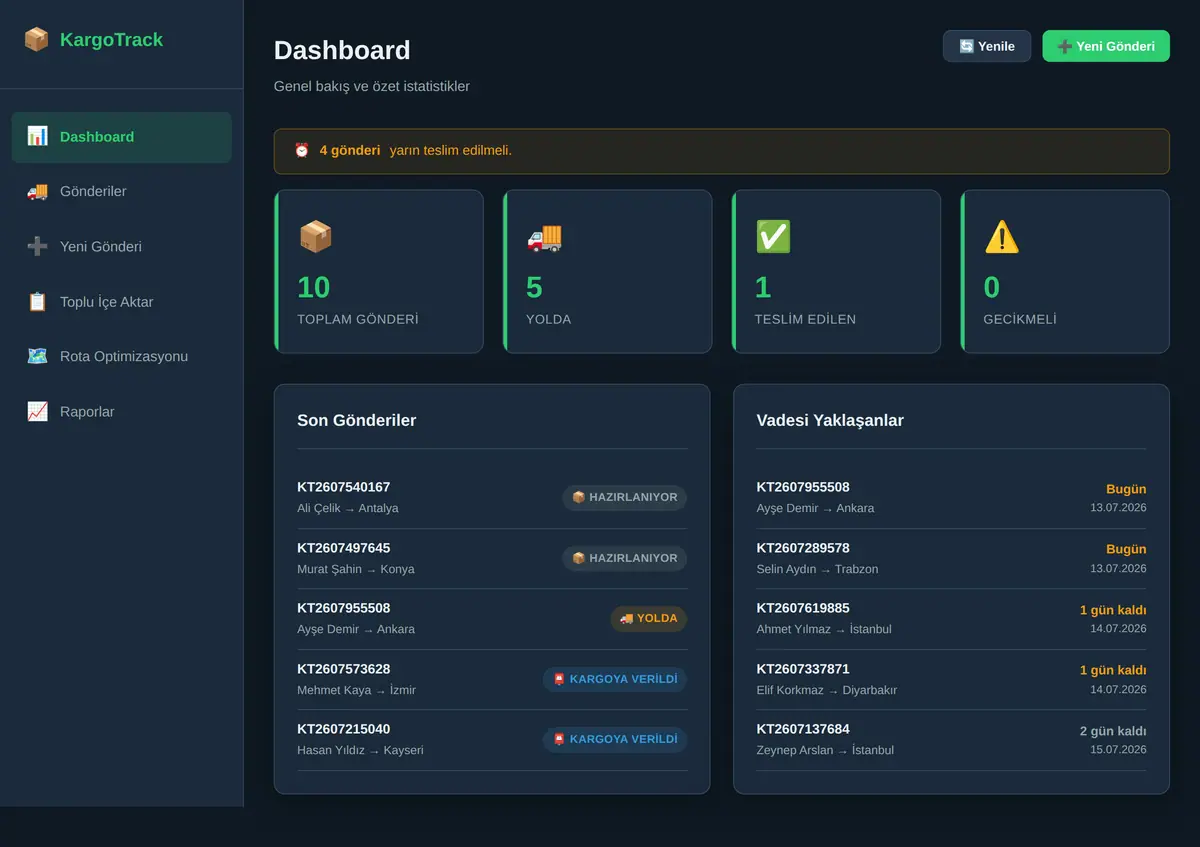Open the Yolda stat card showing 5
This screenshot has height=847, width=1200.
click(608, 272)
